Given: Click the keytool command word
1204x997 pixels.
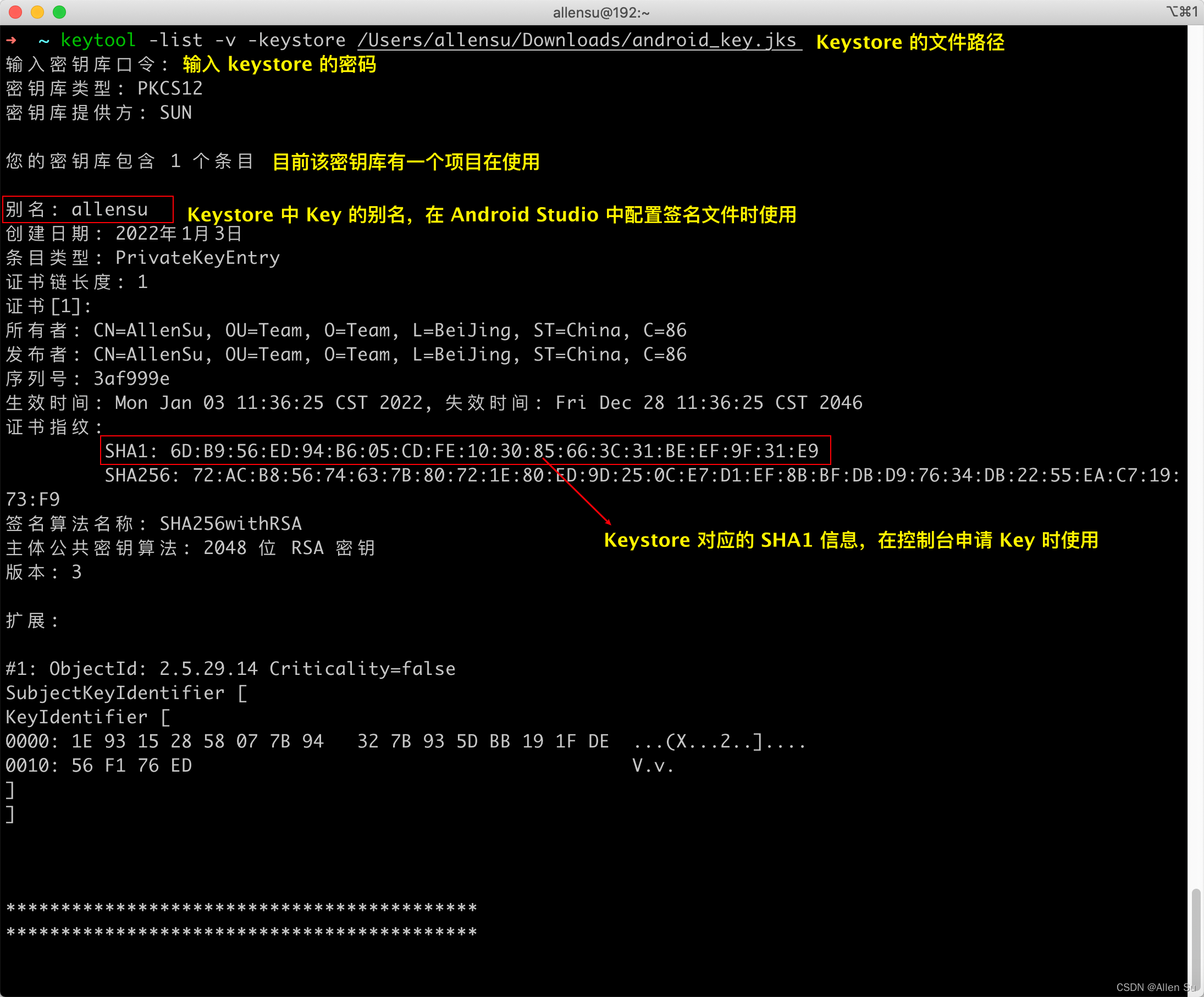Looking at the screenshot, I should click(x=98, y=41).
